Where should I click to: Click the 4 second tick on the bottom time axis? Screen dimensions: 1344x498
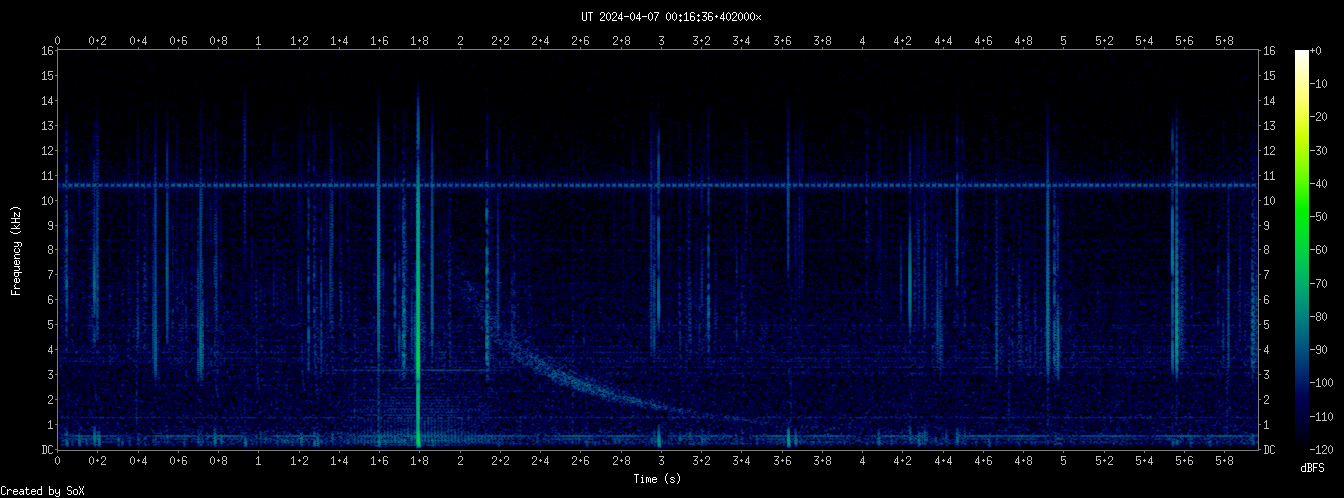click(x=862, y=459)
